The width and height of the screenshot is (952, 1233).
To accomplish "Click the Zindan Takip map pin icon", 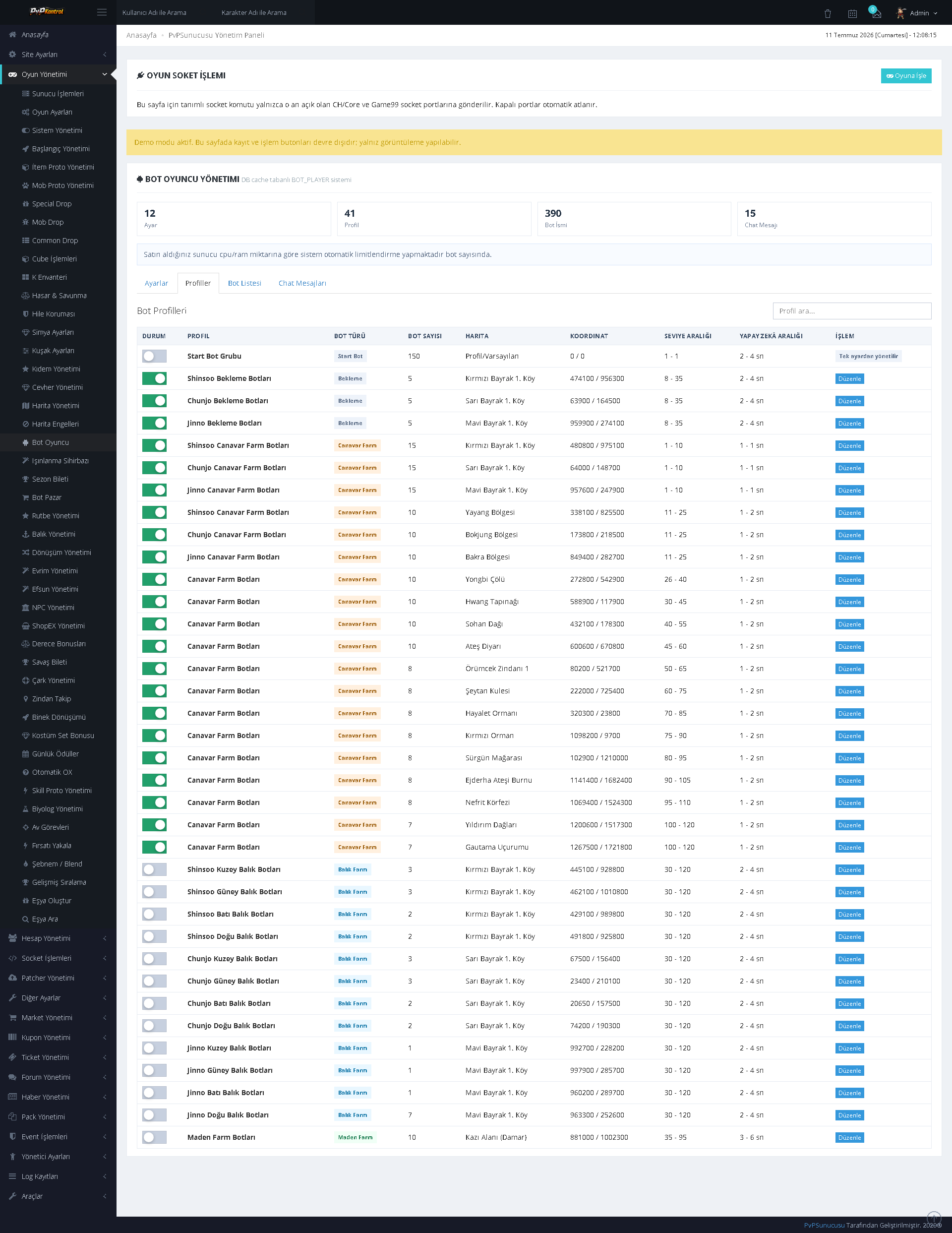I will pyautogui.click(x=25, y=699).
